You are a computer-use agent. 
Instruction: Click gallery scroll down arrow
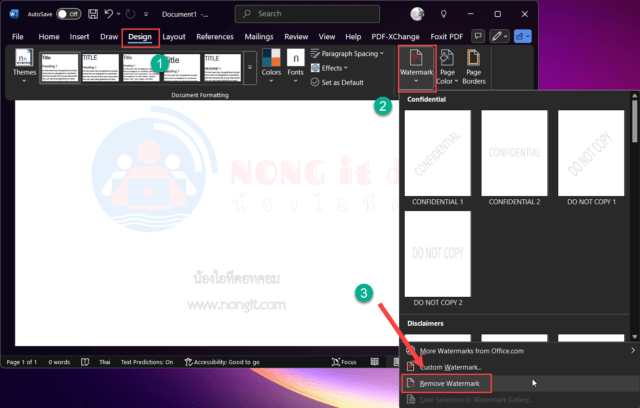[x=634, y=337]
